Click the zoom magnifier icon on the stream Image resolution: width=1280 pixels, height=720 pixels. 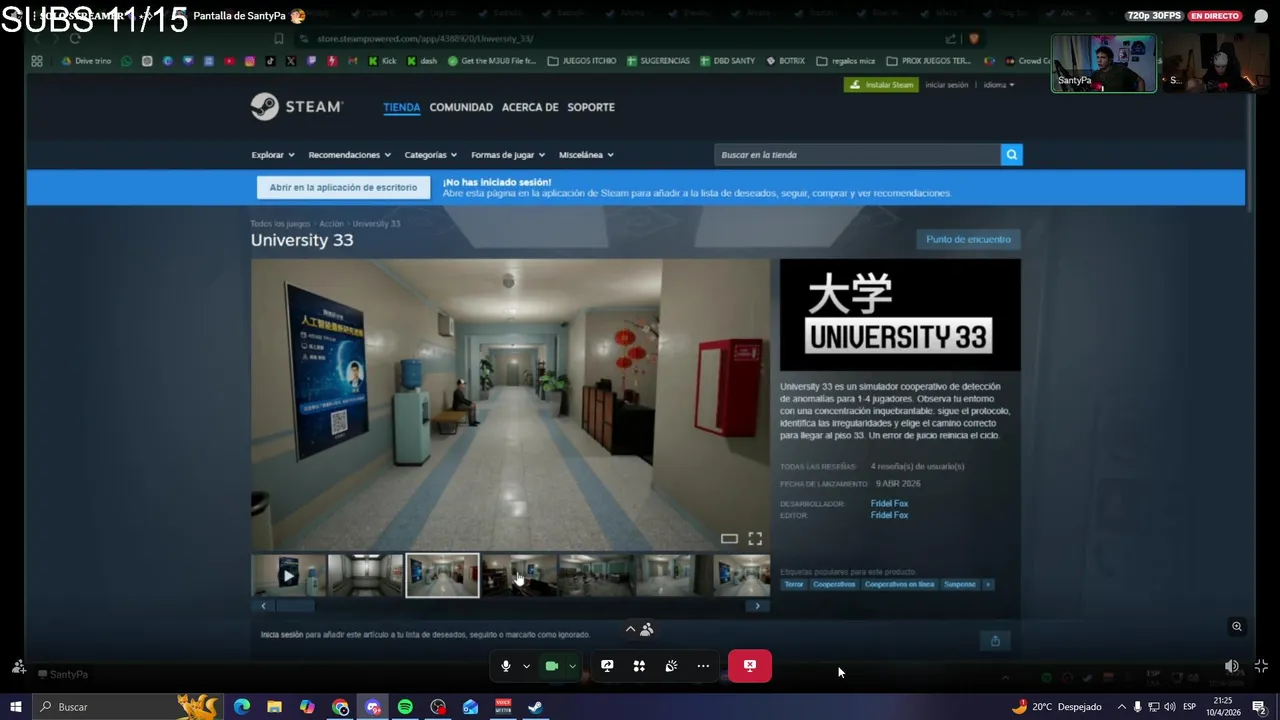point(1237,627)
